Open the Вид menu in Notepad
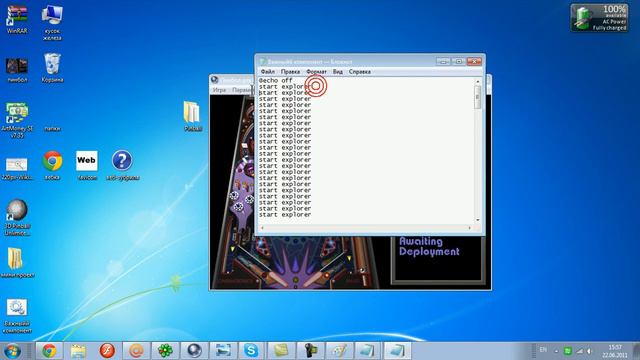This screenshot has height=360, width=640. [338, 71]
